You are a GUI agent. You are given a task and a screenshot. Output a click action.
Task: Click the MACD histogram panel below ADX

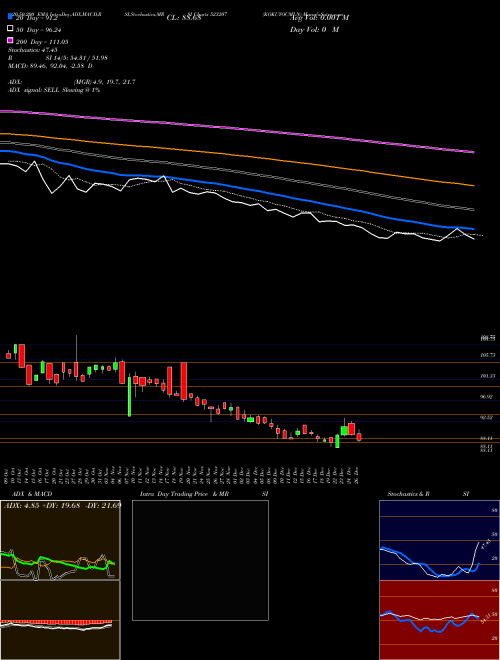coord(60,620)
